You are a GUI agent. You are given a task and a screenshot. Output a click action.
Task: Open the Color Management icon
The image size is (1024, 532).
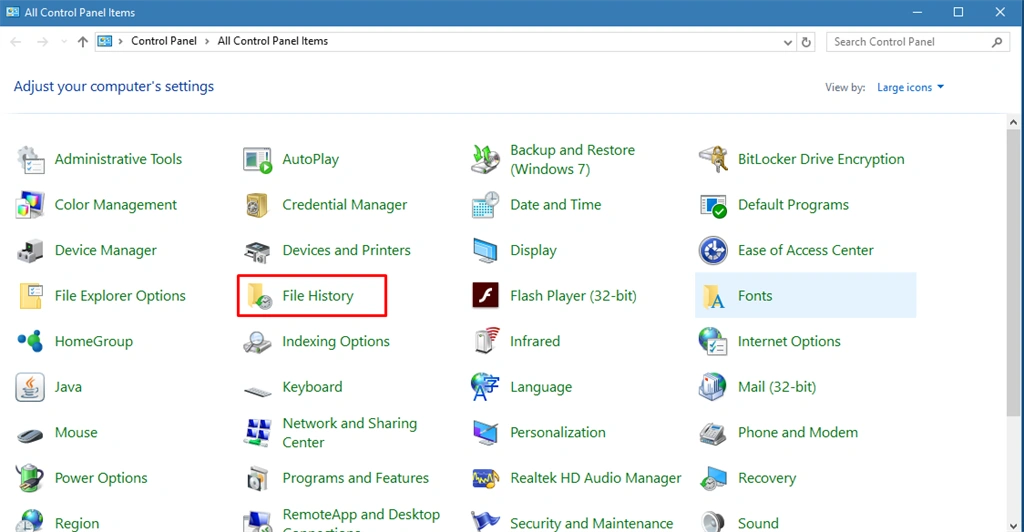(30, 205)
